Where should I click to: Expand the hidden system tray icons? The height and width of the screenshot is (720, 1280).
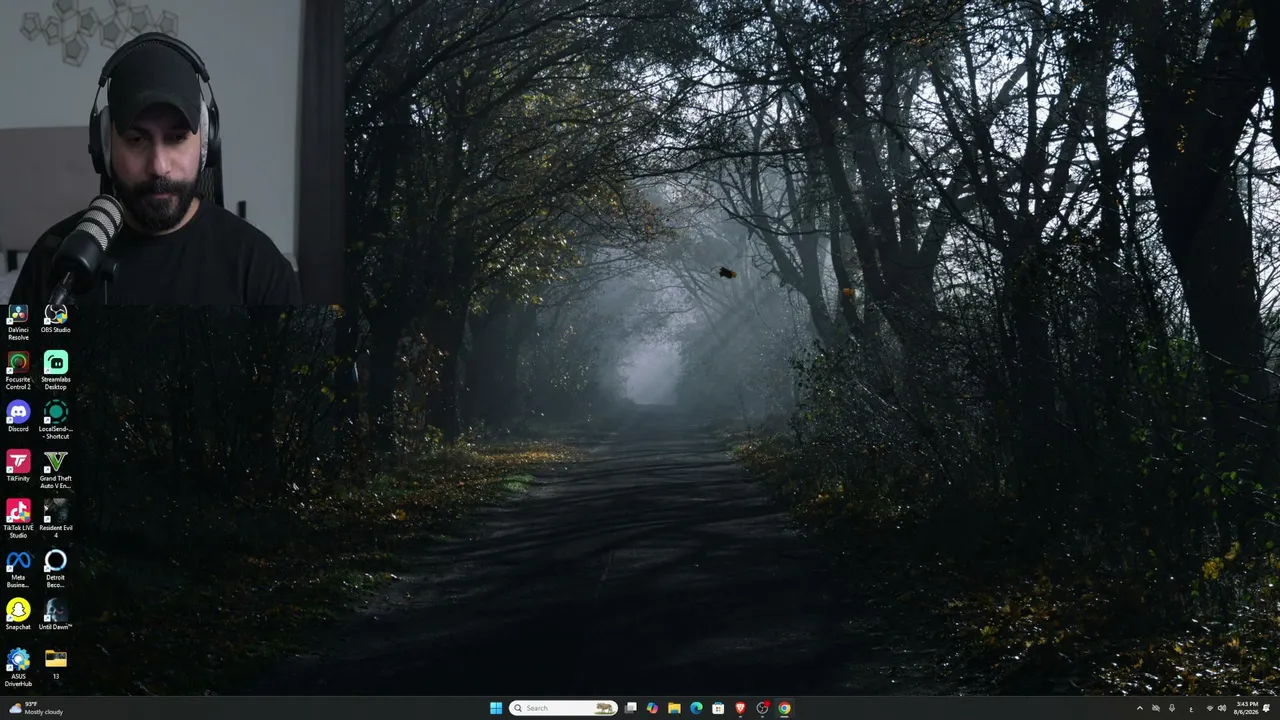click(x=1139, y=708)
